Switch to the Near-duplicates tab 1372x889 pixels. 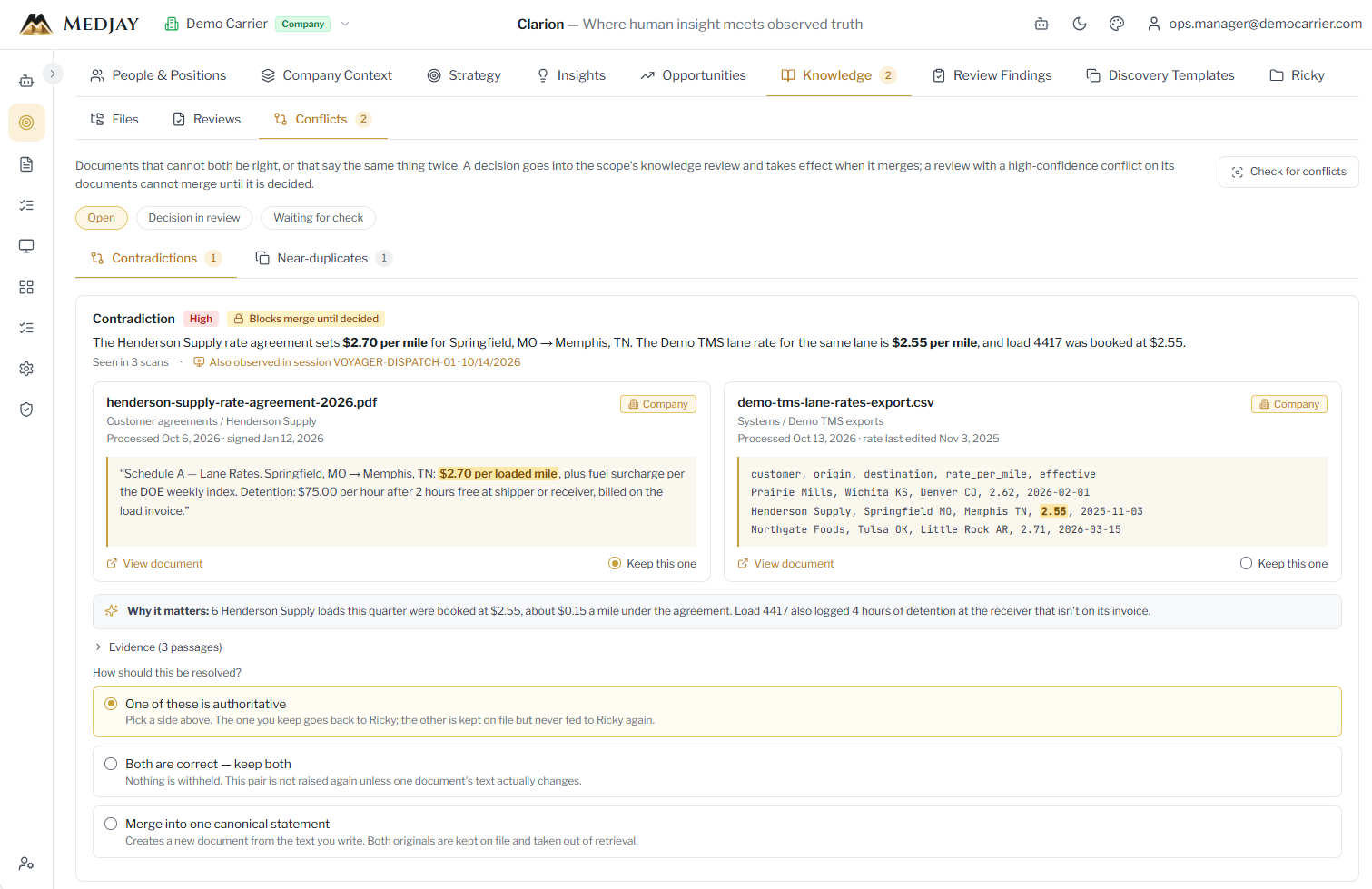click(x=323, y=258)
